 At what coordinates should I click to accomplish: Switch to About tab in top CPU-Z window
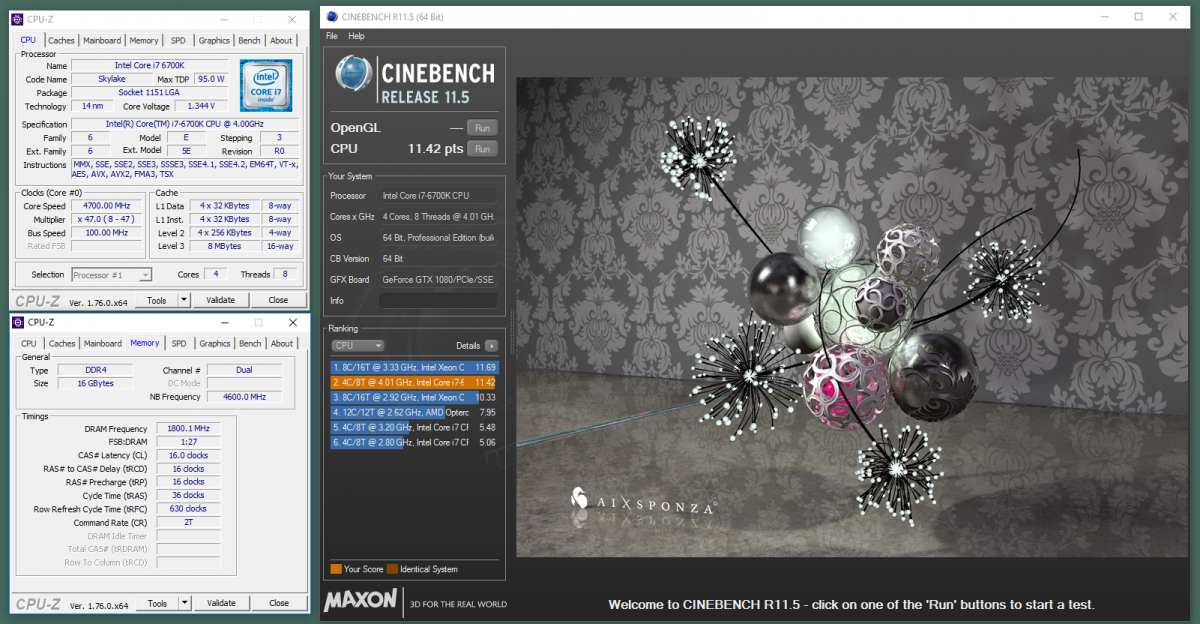click(281, 41)
